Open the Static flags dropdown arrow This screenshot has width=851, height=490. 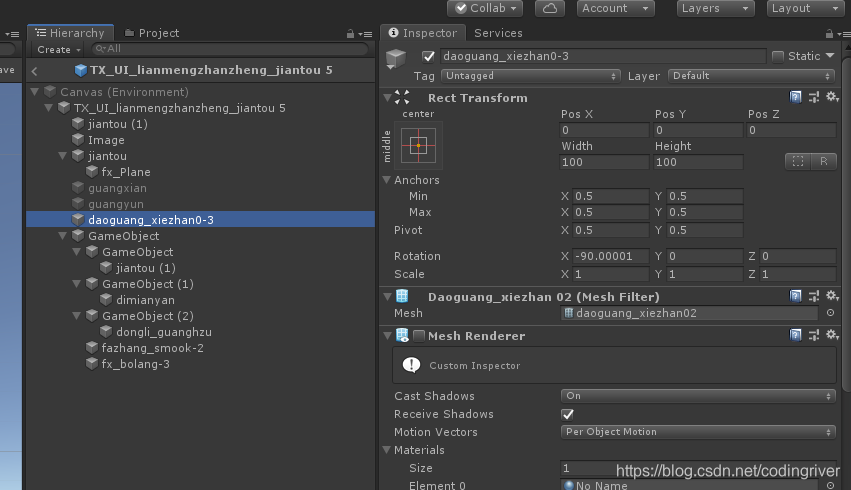(x=830, y=55)
